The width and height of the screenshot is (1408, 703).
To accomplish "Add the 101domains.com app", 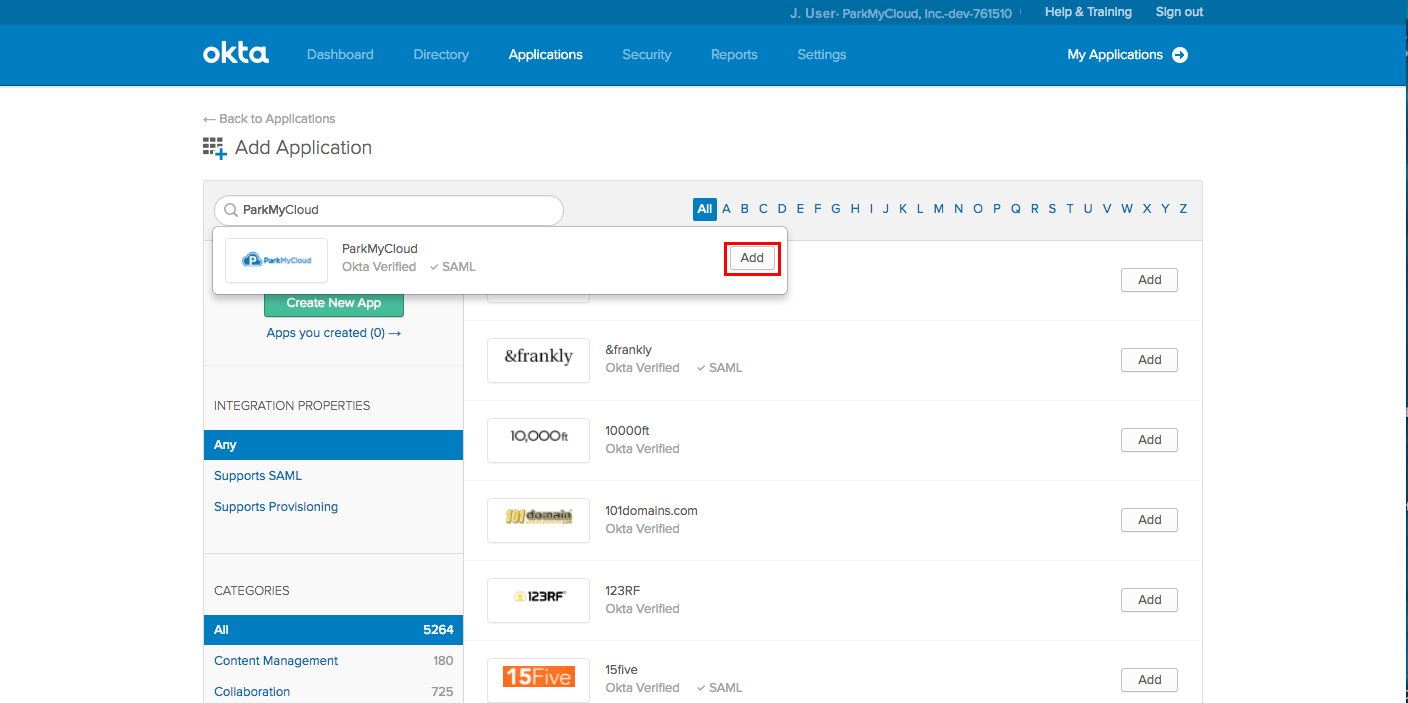I will (1149, 520).
